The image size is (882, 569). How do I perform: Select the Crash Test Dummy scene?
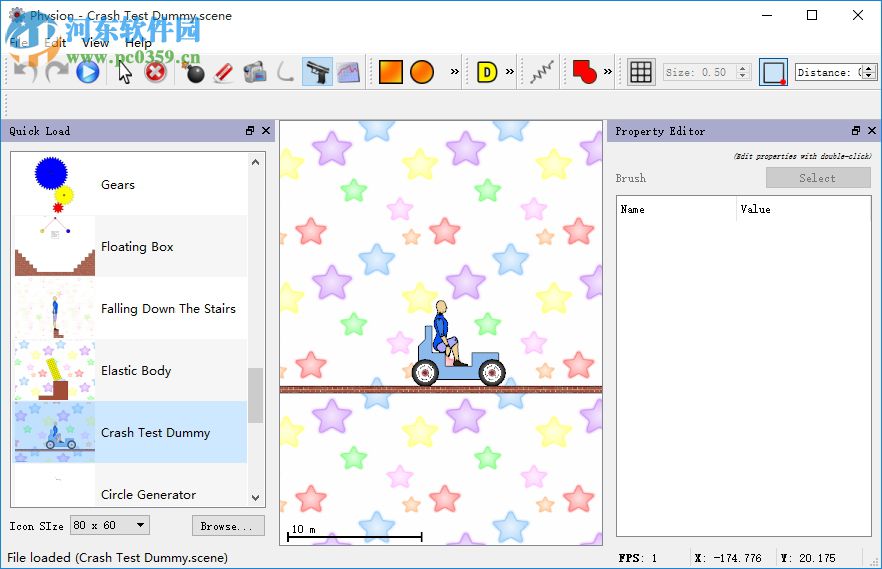130,432
